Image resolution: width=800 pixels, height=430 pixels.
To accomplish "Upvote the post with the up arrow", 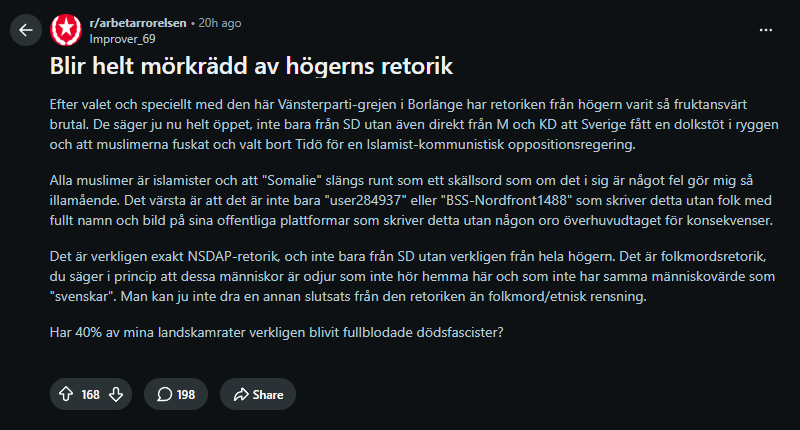I will tap(66, 394).
